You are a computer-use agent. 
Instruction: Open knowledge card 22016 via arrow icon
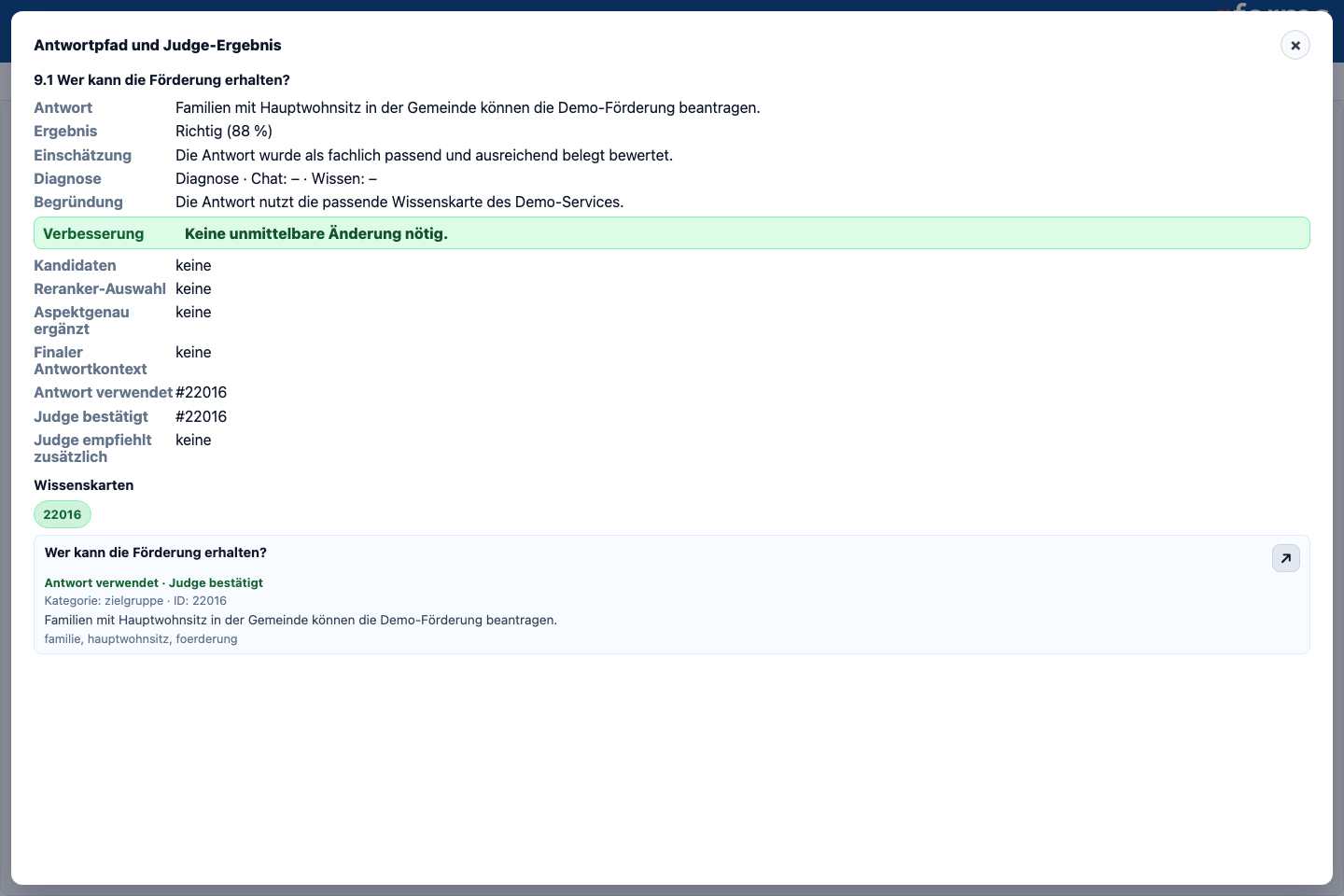(1285, 558)
